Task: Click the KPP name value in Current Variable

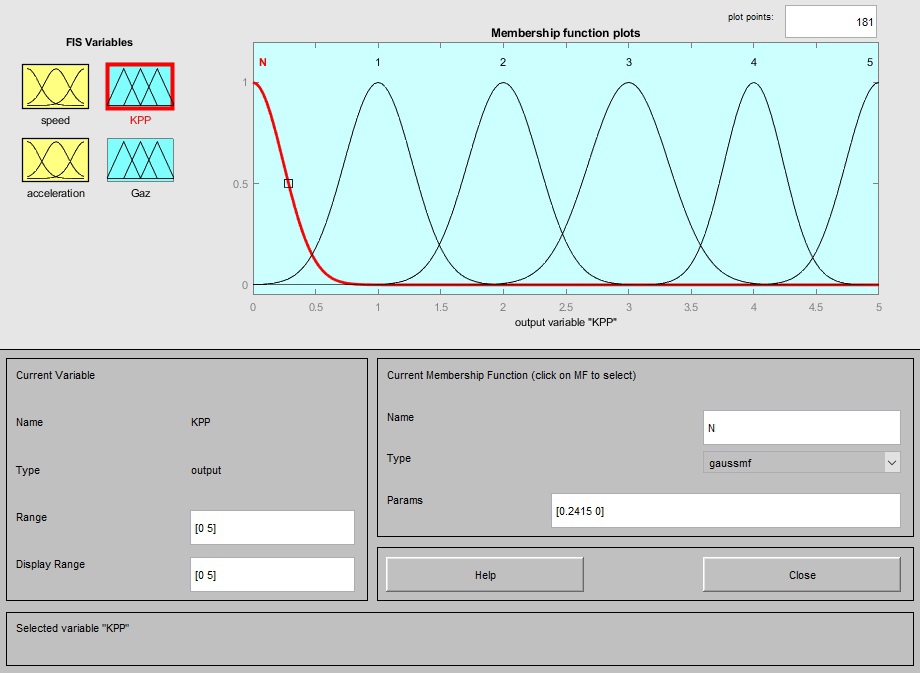Action: pos(201,422)
